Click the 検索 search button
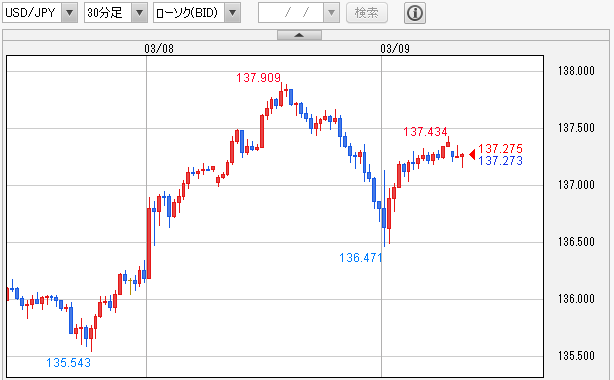Image resolution: width=614 pixels, height=380 pixels. click(367, 13)
